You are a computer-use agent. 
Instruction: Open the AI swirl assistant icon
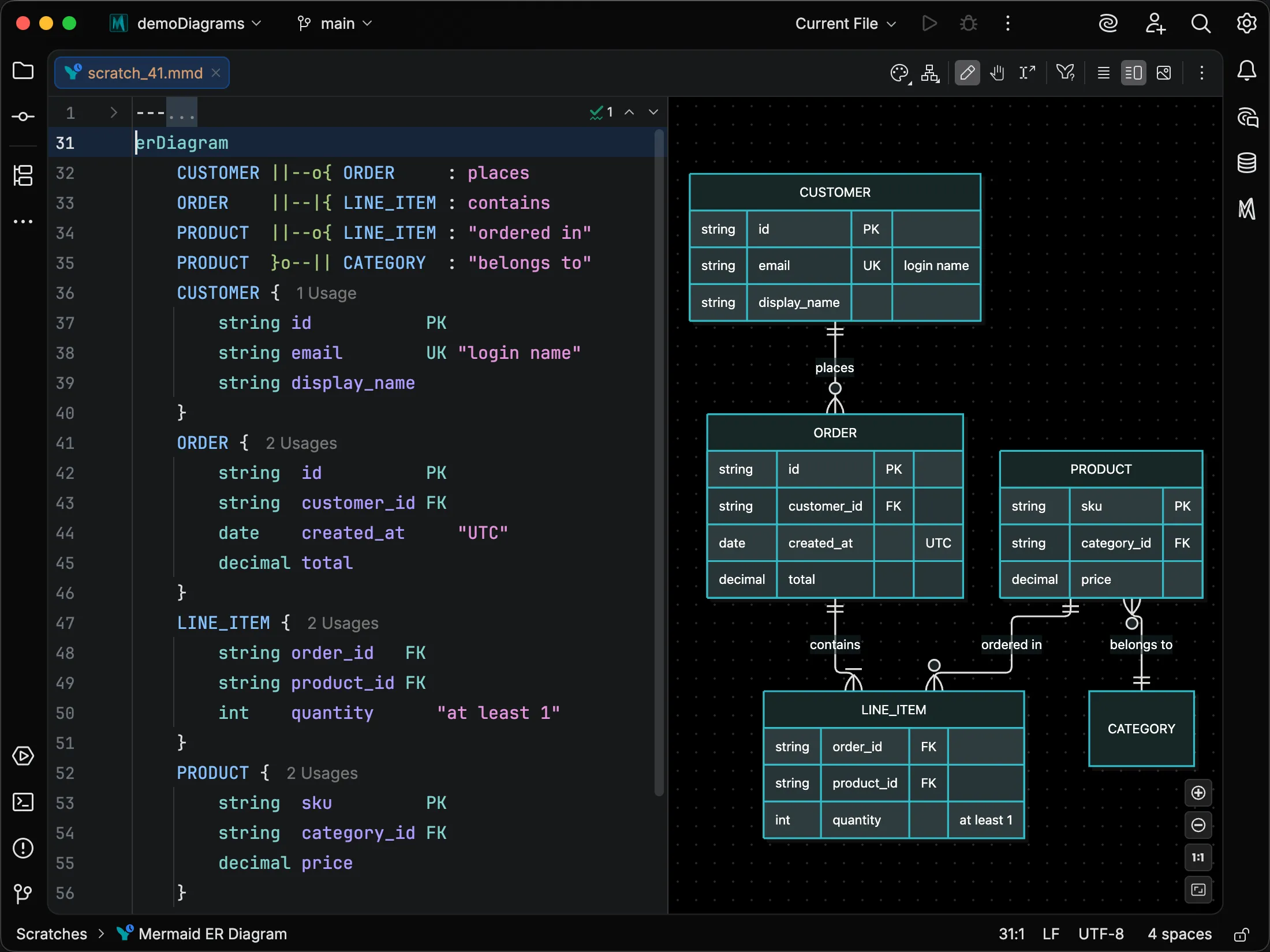pyautogui.click(x=1108, y=24)
